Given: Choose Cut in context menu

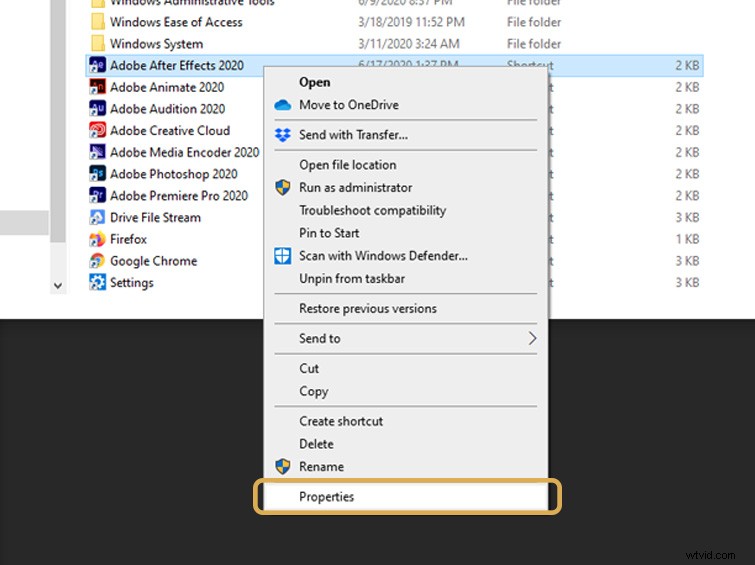Looking at the screenshot, I should [x=309, y=368].
